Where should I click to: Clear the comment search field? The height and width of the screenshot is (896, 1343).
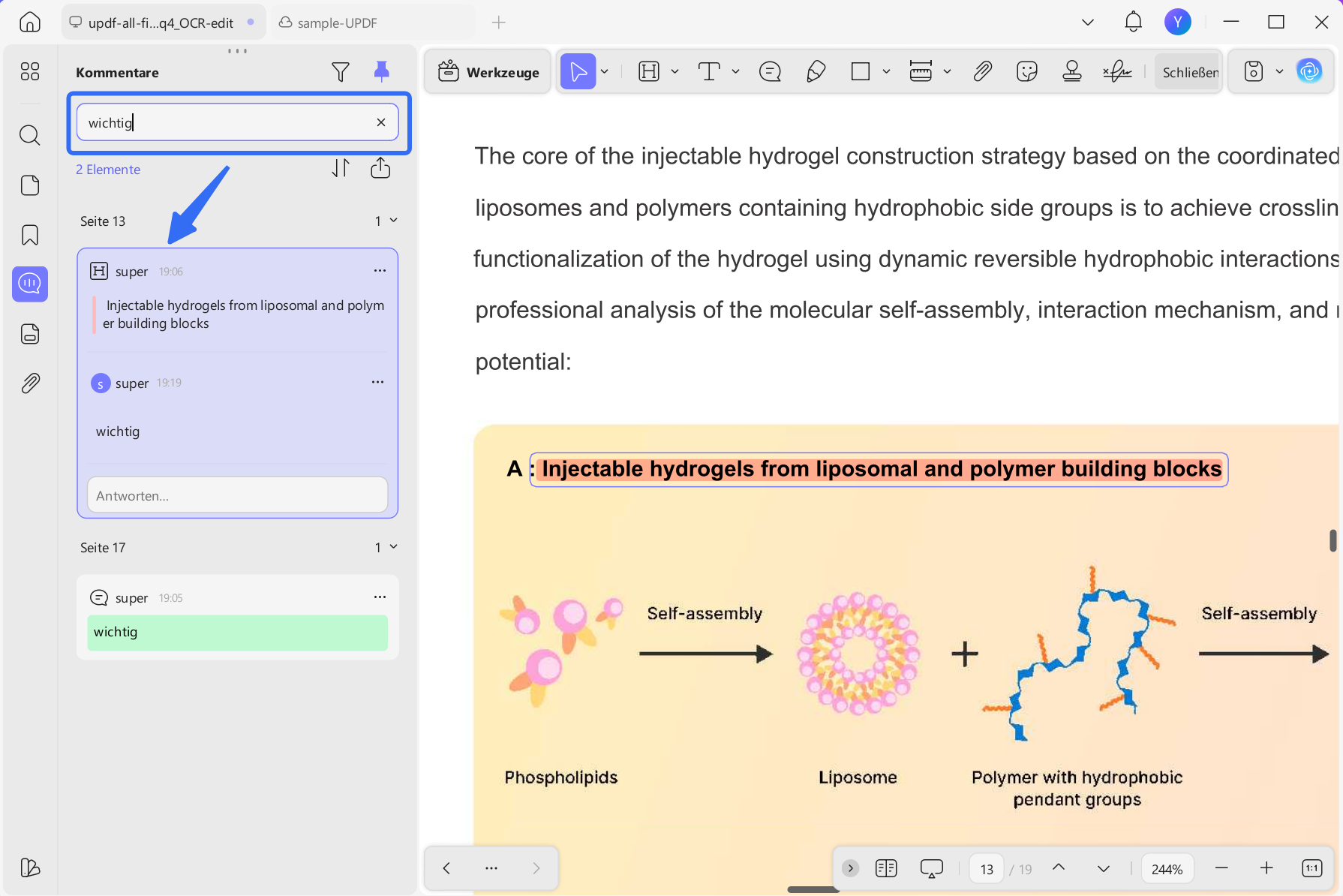click(381, 122)
